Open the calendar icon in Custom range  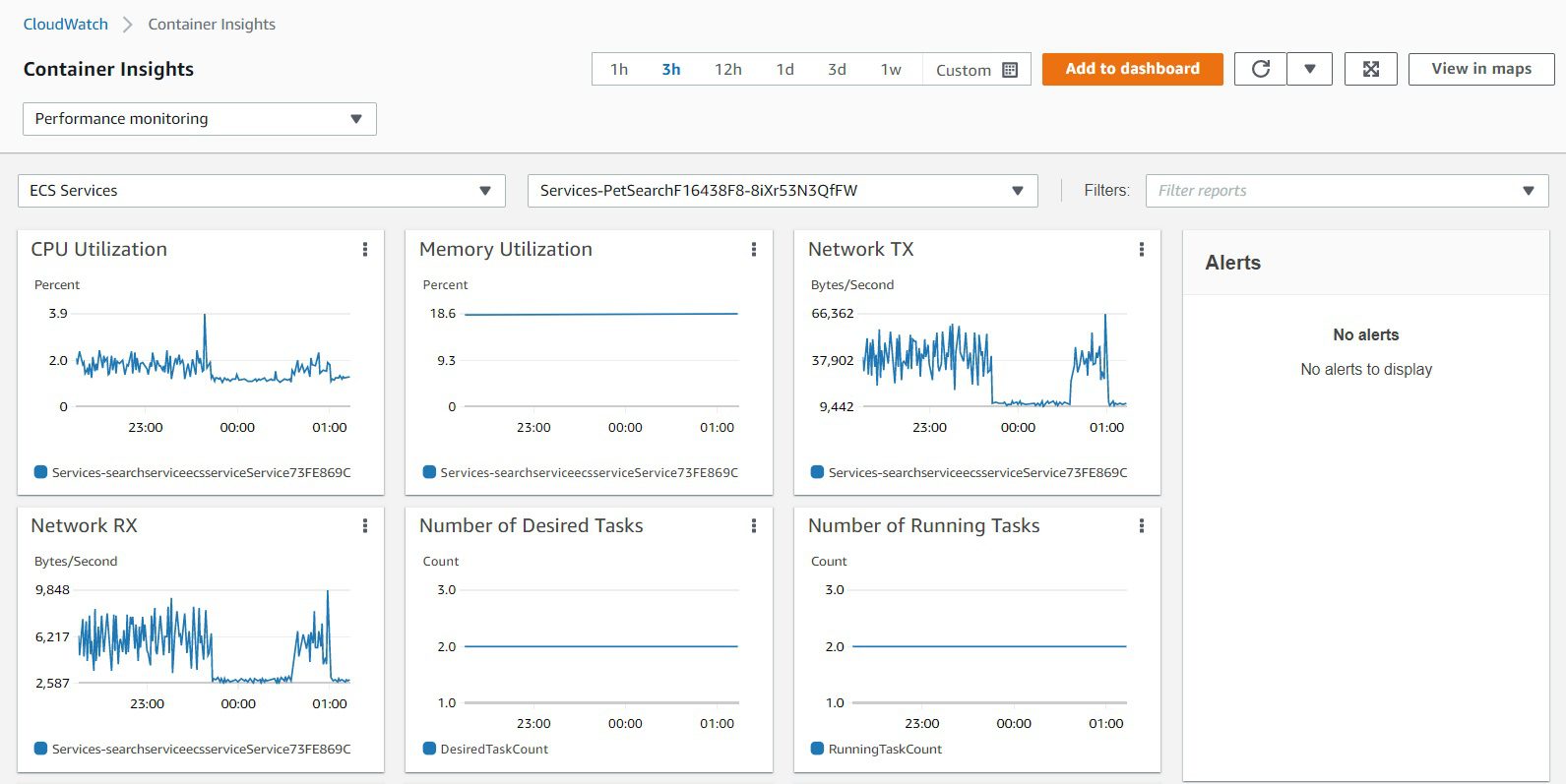point(1010,70)
